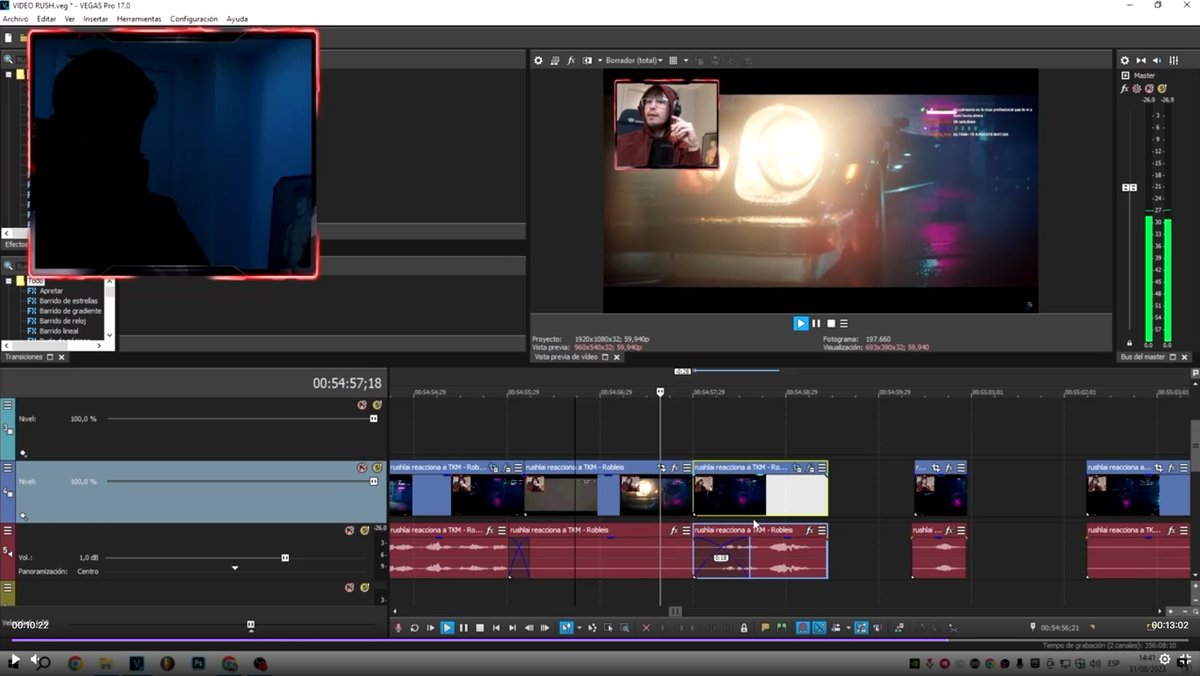Select Barrido de gradiente transition
Viewport: 1200px width, 676px height.
pyautogui.click(x=70, y=311)
